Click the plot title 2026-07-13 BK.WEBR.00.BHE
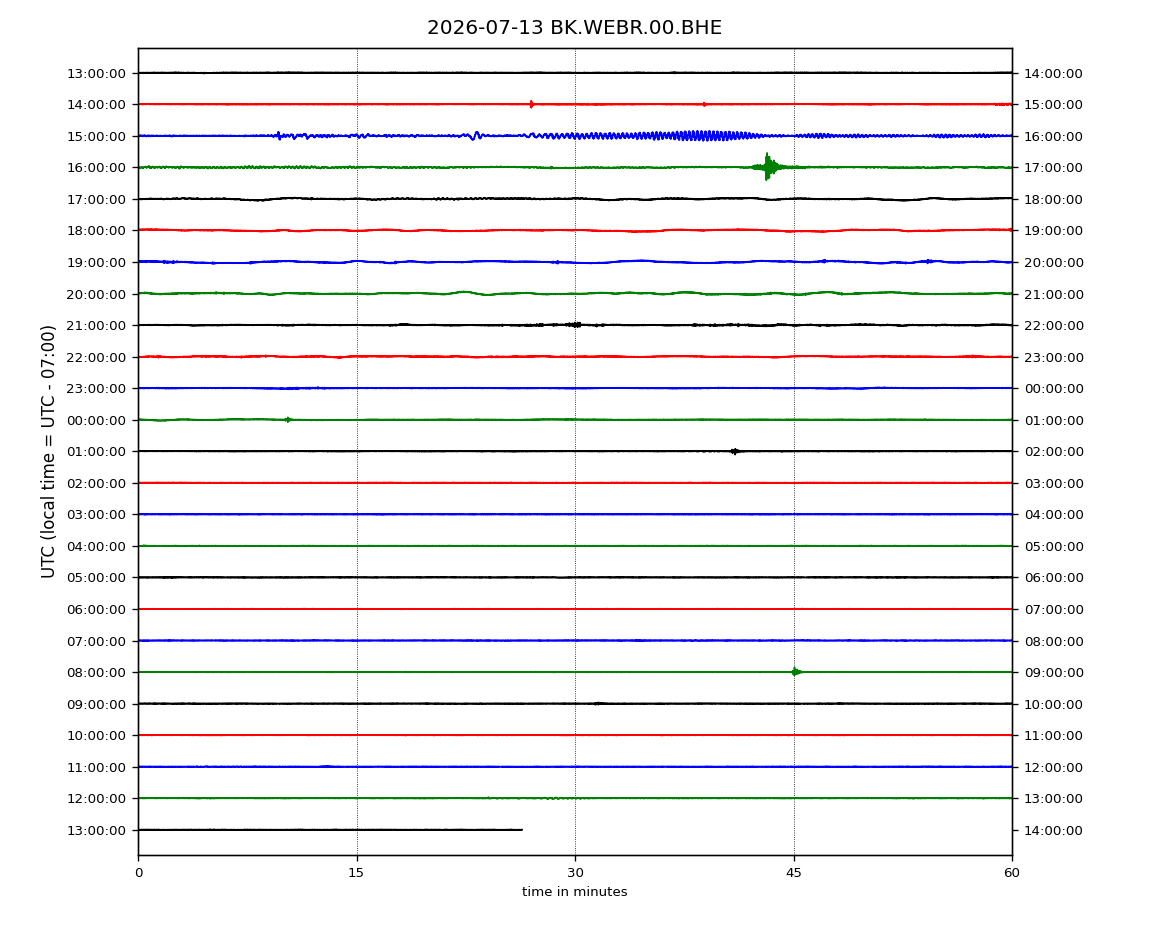This screenshot has width=1150, height=950. pos(574,28)
